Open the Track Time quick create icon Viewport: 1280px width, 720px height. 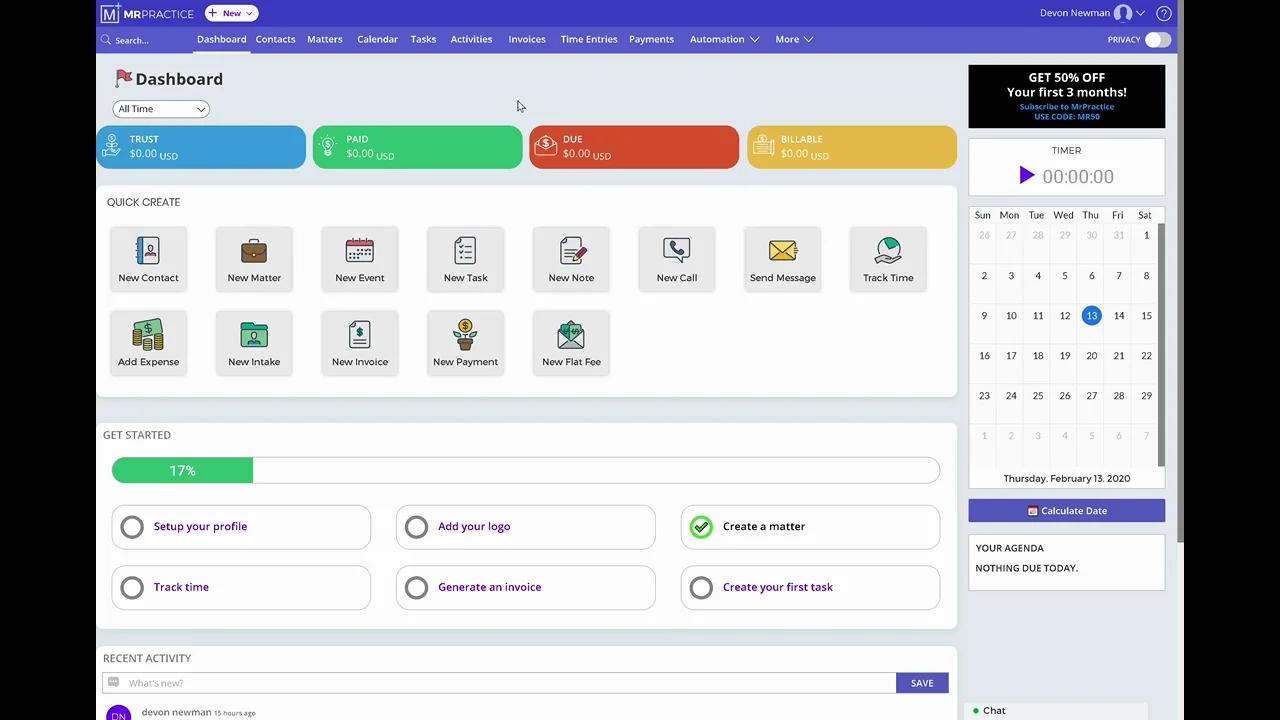tap(888, 250)
